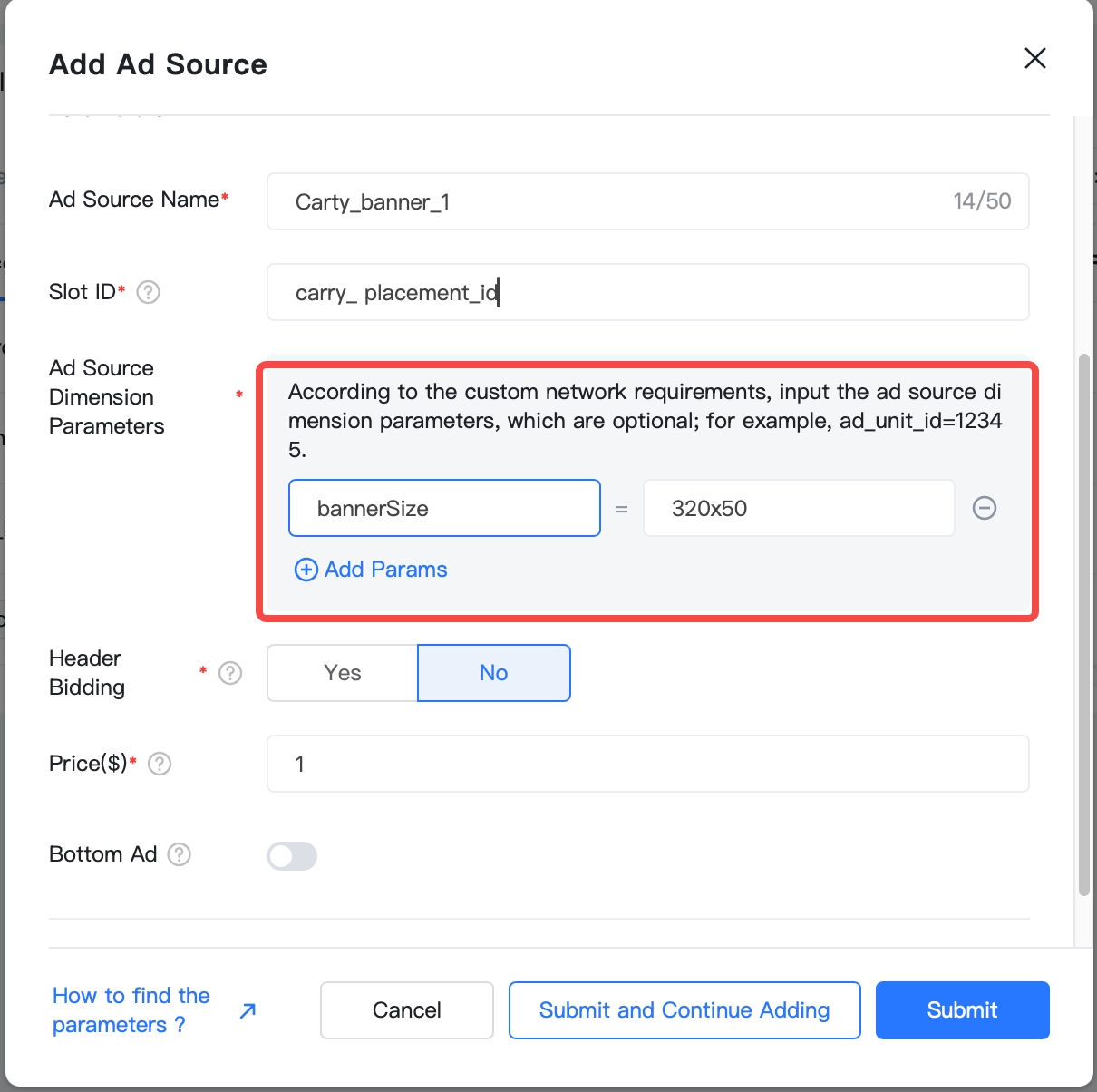Click the Price input field

coord(647,764)
